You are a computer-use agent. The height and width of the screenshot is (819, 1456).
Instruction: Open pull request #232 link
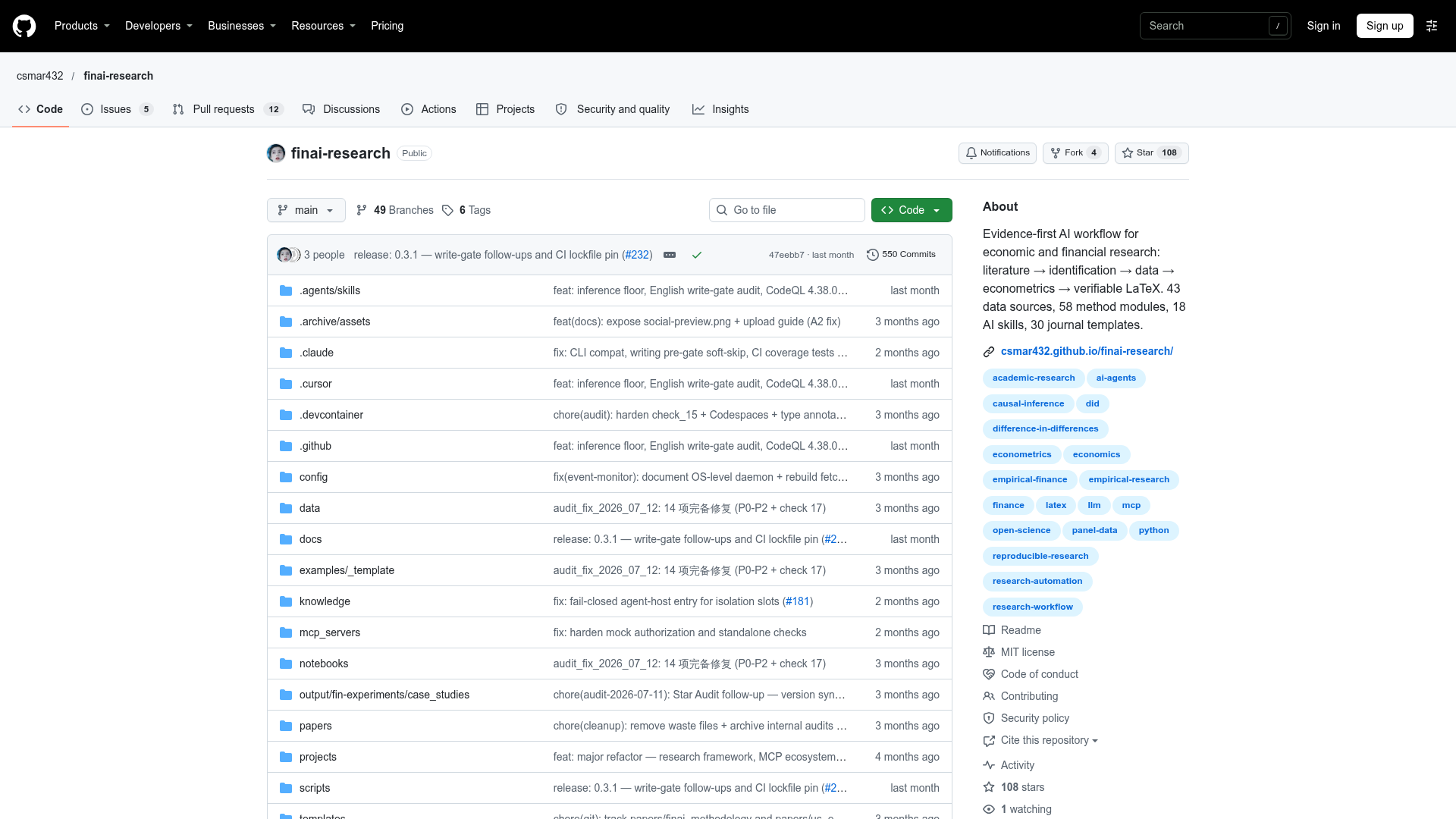coord(637,255)
